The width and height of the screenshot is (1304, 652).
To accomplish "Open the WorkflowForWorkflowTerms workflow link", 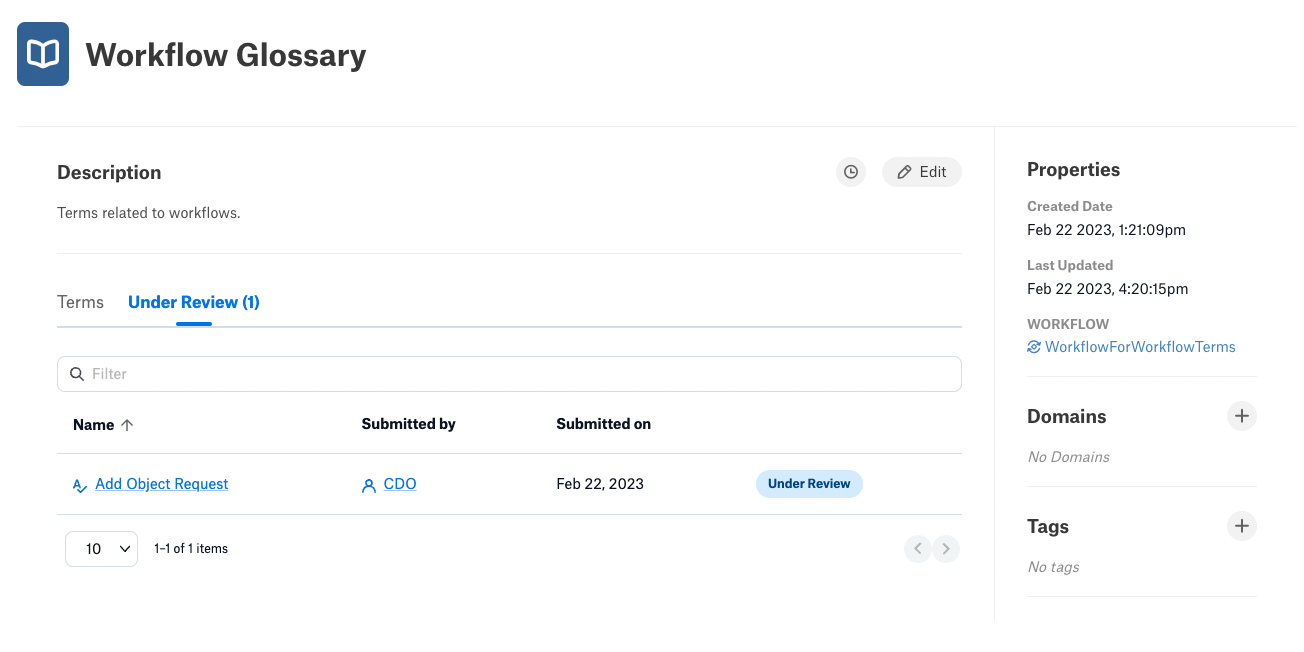I will (1140, 347).
